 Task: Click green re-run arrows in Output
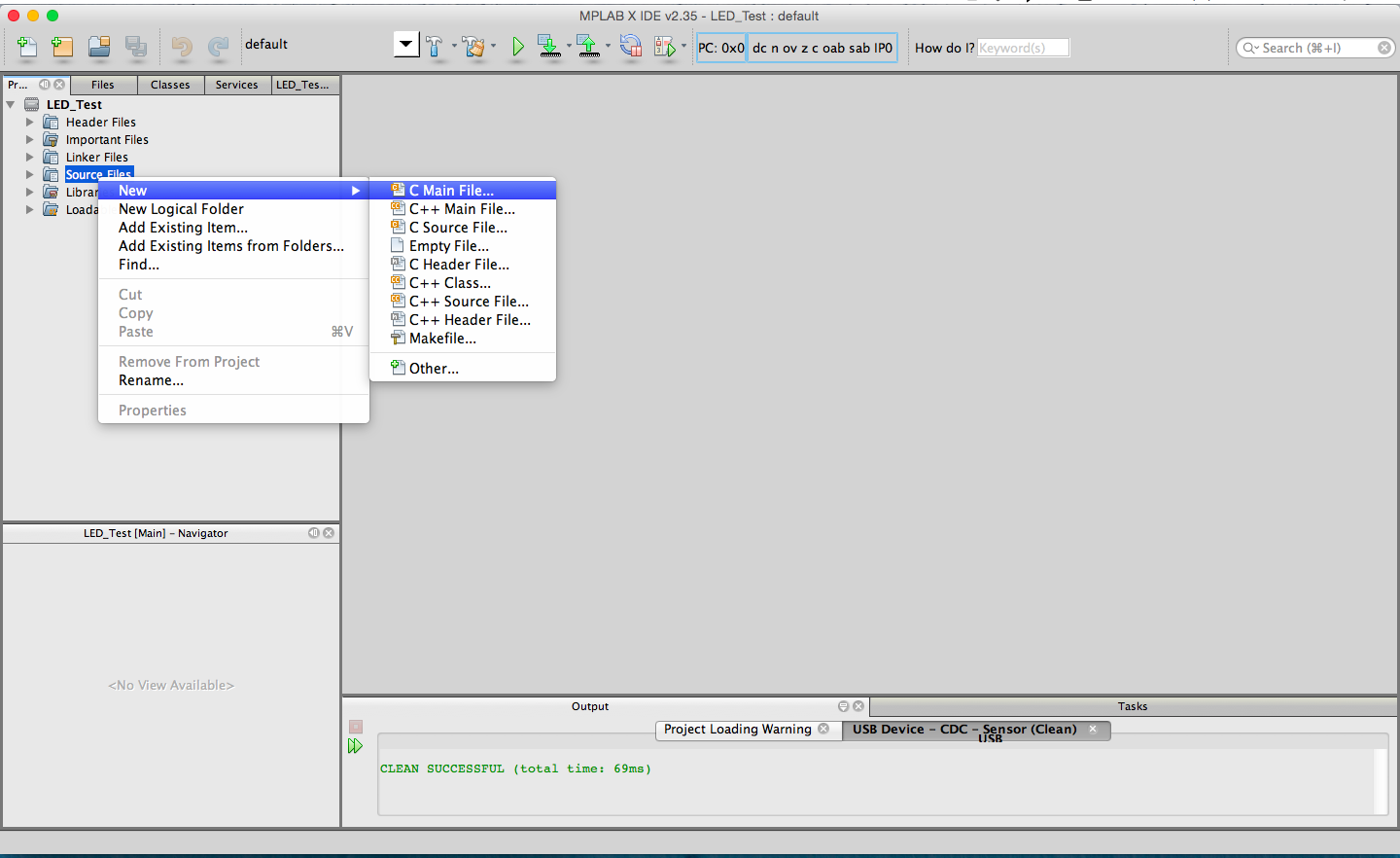(355, 746)
